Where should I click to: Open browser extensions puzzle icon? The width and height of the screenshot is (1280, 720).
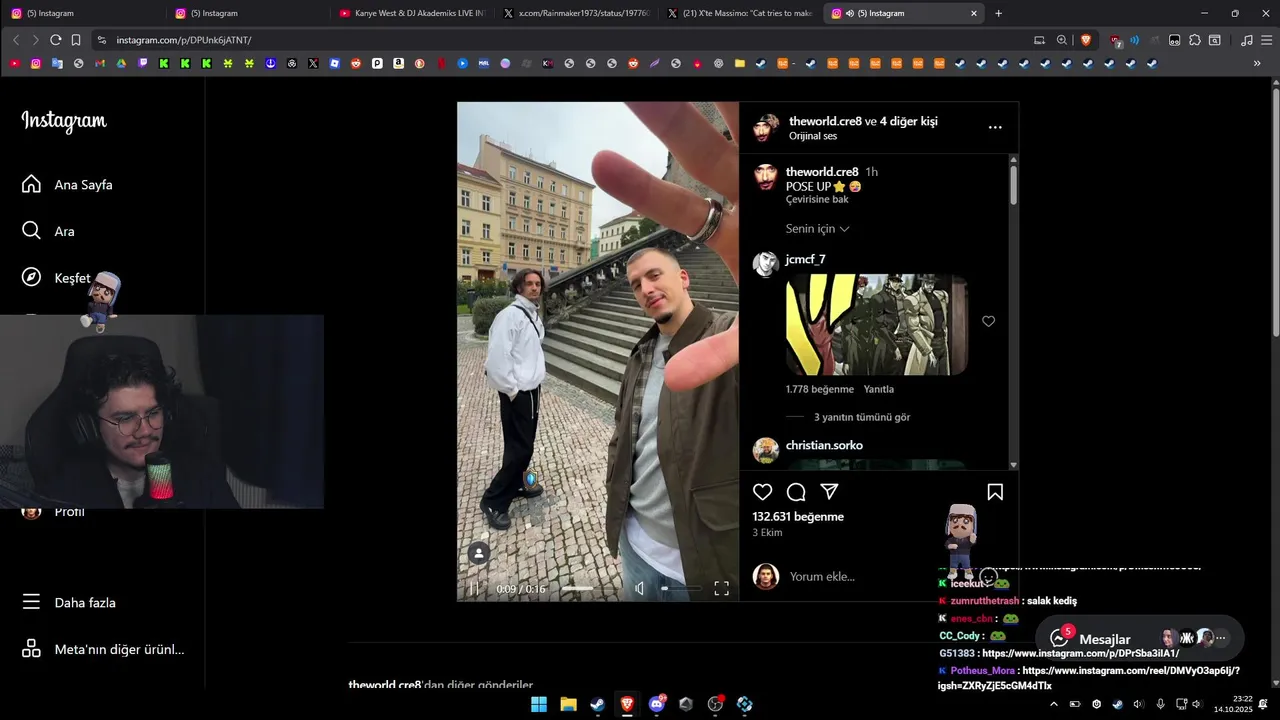click(x=1194, y=40)
